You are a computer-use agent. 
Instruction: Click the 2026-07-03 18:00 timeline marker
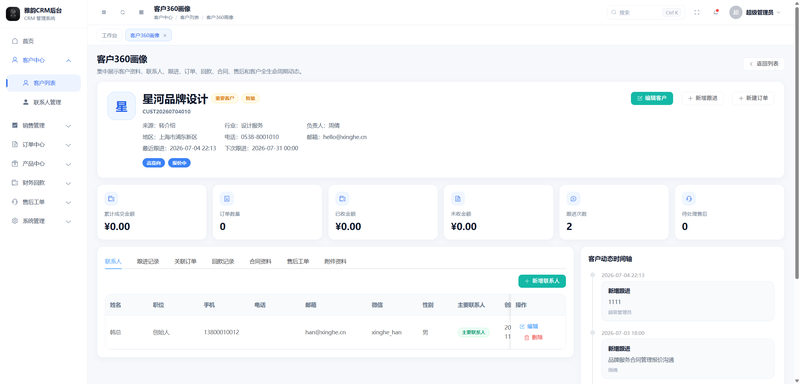(592, 332)
